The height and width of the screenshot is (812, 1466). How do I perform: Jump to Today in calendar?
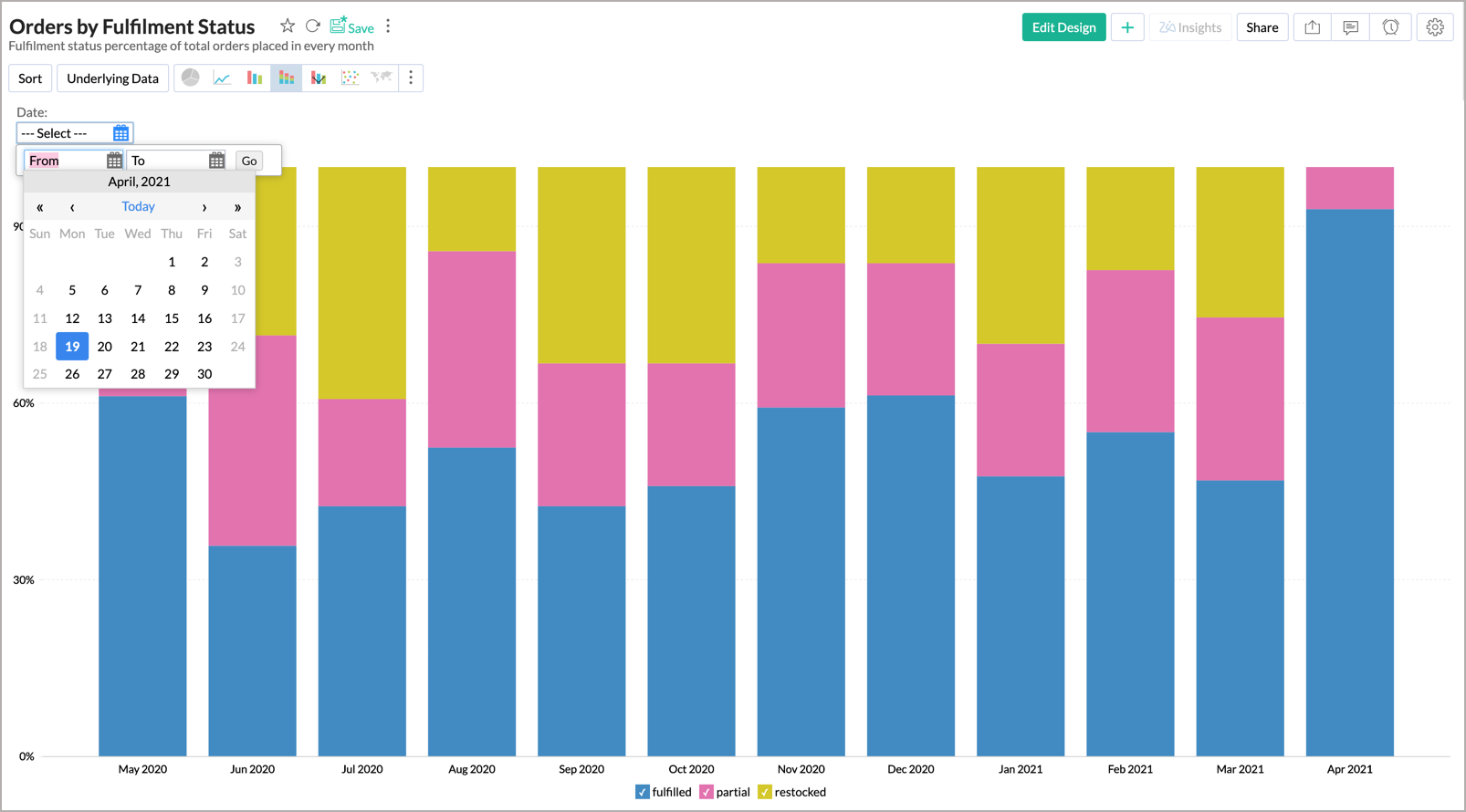click(138, 207)
